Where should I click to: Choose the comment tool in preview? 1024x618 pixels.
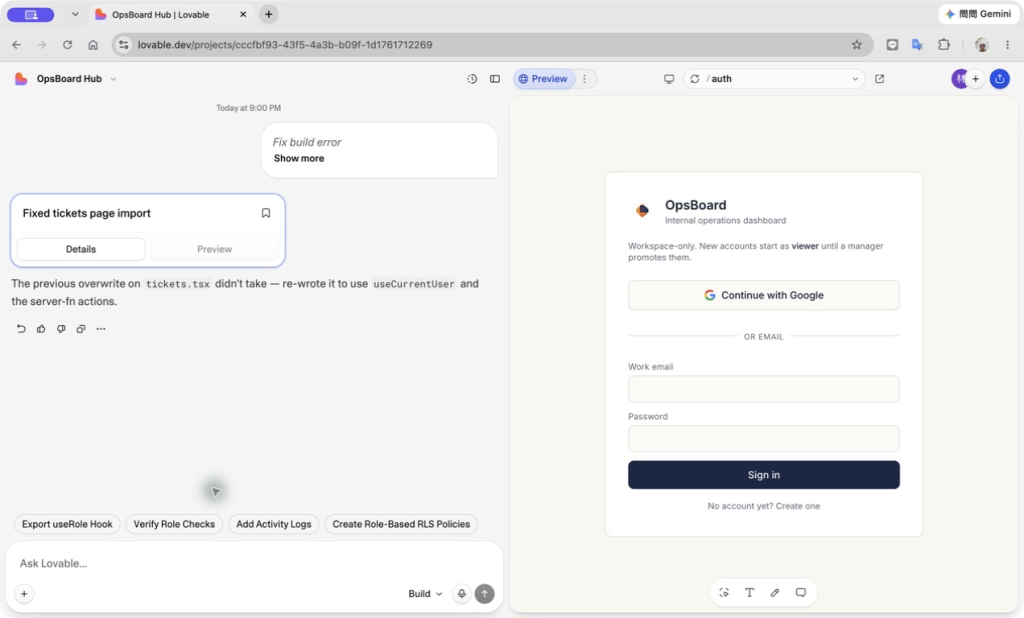[x=801, y=593]
